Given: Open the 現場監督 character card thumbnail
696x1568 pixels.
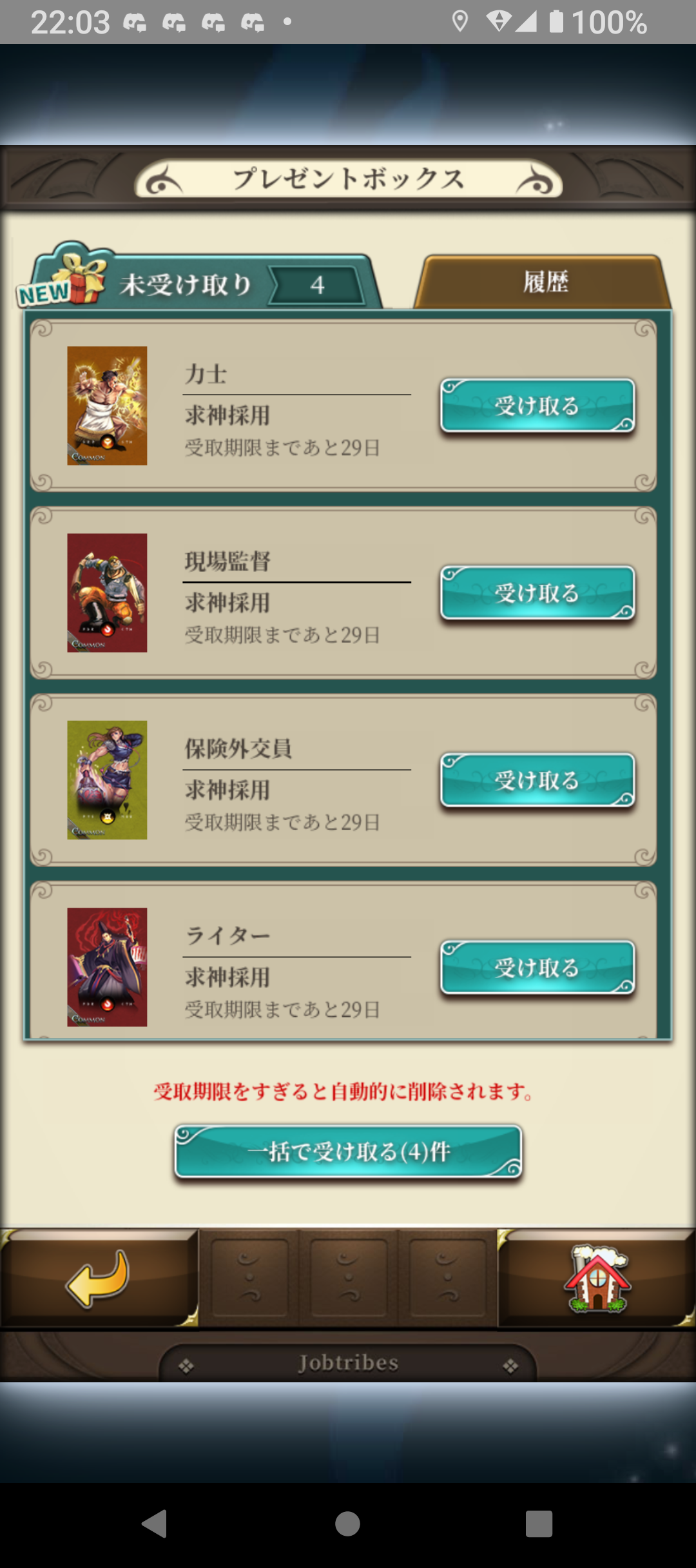Looking at the screenshot, I should tap(107, 593).
